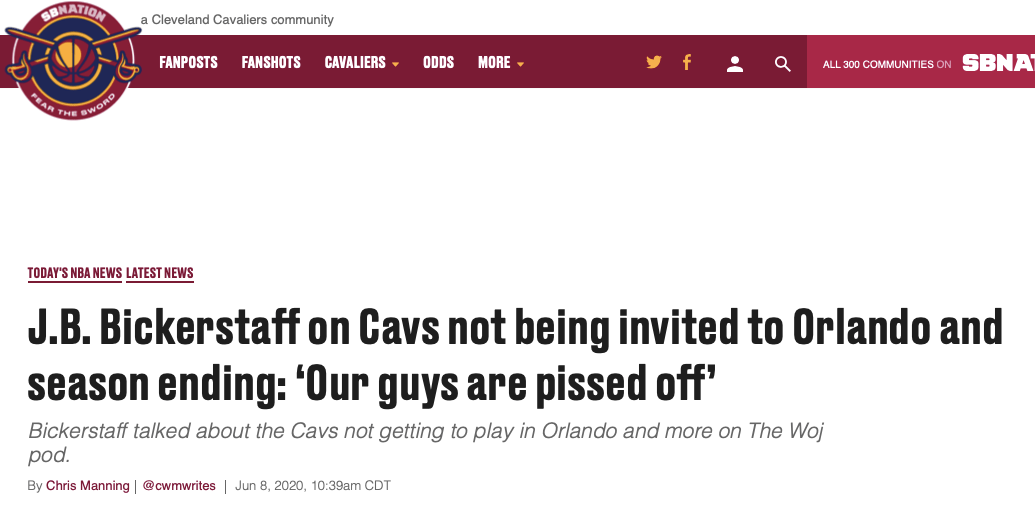Expand the More menu arrow
The image size is (1035, 511).
click(x=520, y=65)
